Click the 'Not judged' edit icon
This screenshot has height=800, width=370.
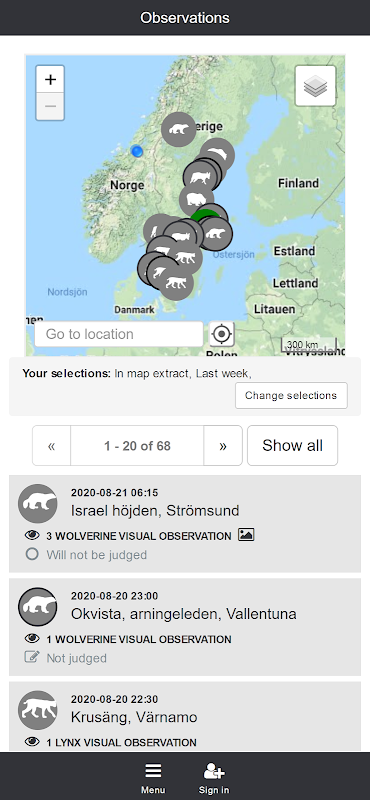coord(32,657)
